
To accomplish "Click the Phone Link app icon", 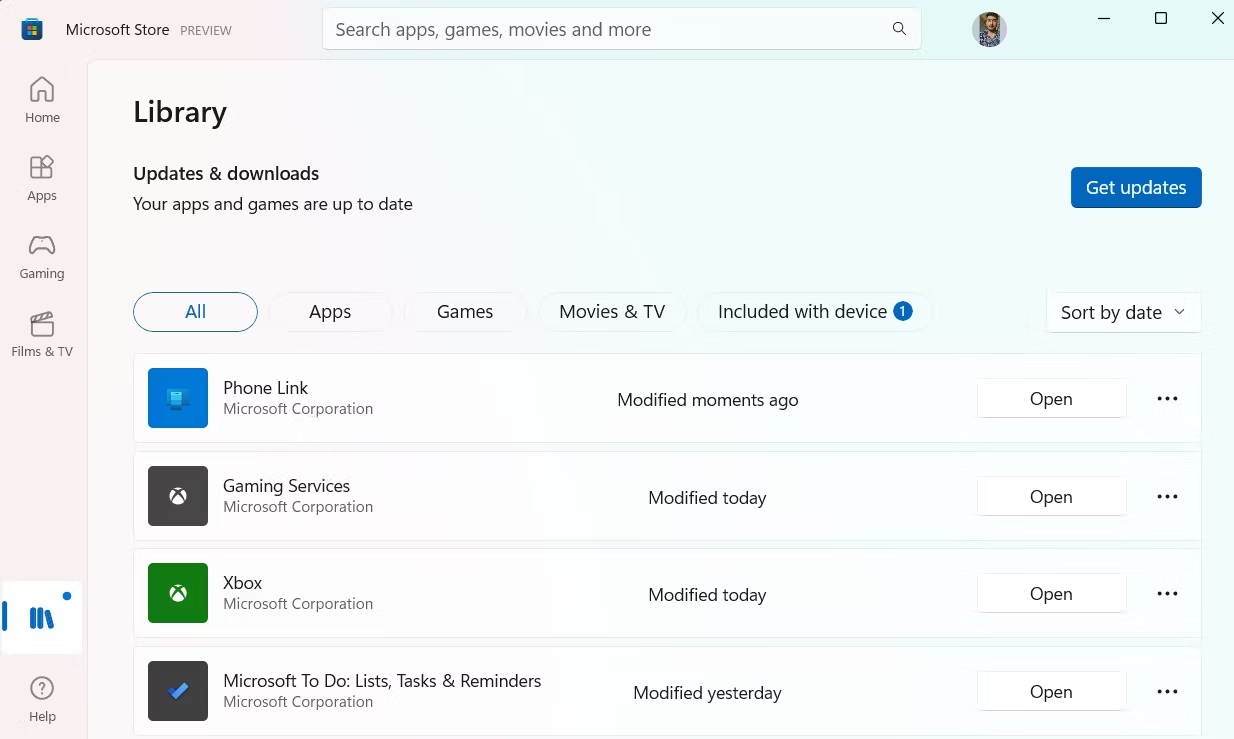I will point(178,398).
